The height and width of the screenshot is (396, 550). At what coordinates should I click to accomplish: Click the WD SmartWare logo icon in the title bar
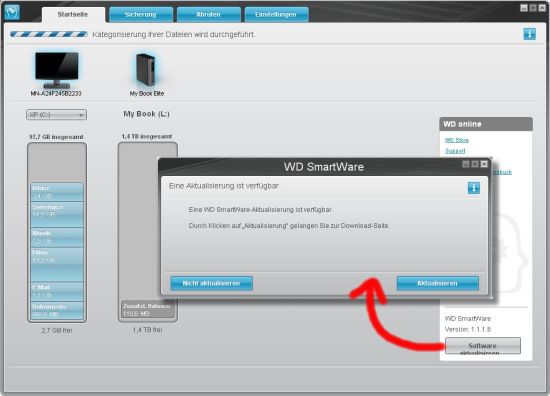[12, 12]
